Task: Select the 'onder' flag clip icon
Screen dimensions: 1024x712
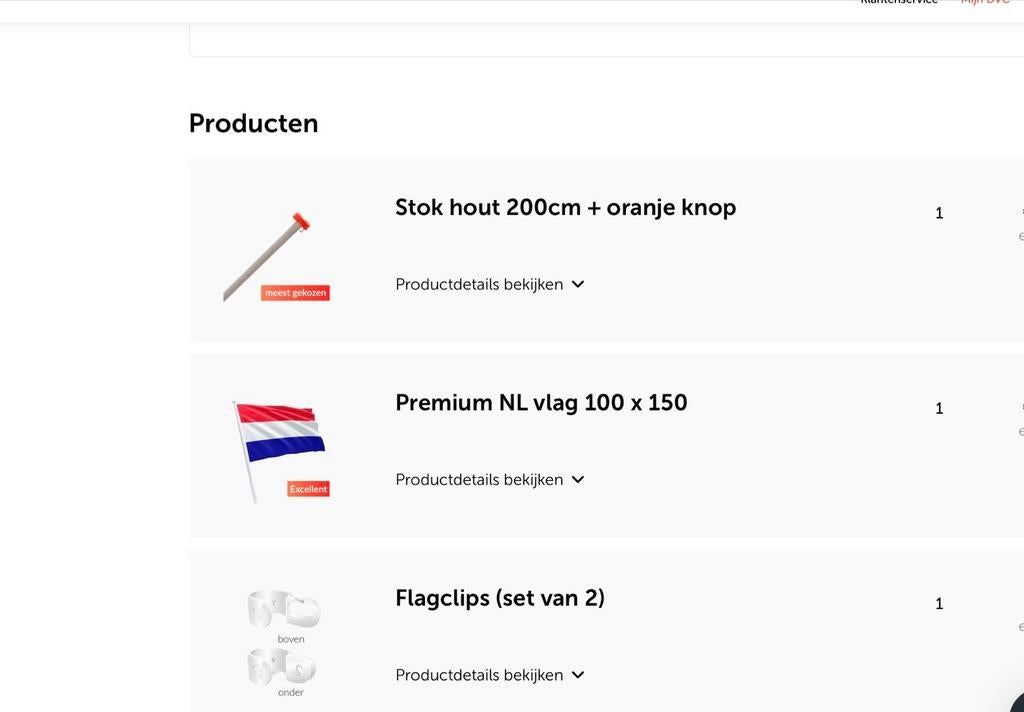Action: tap(283, 667)
